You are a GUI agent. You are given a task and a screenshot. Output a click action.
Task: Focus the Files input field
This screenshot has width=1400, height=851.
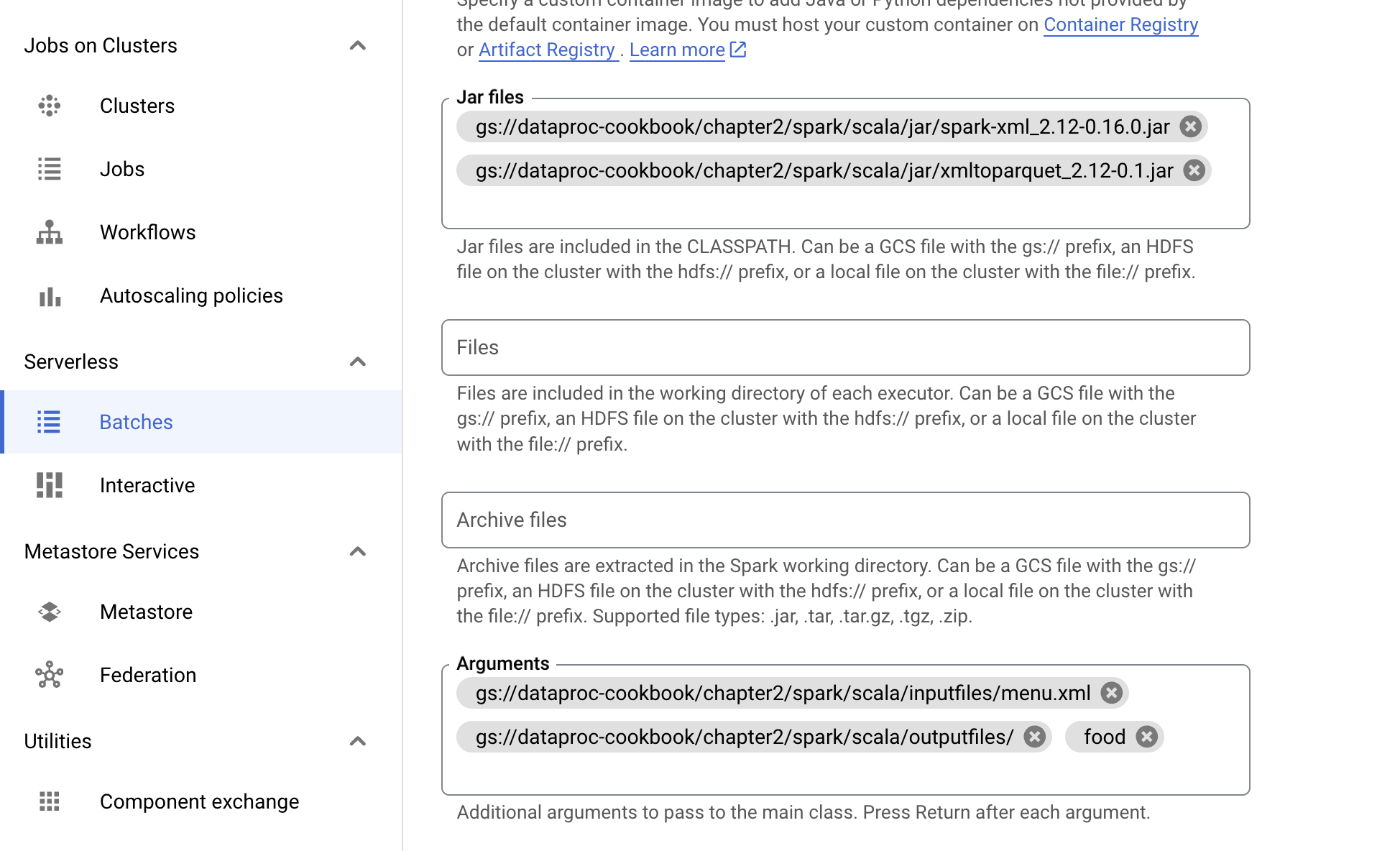coord(845,347)
